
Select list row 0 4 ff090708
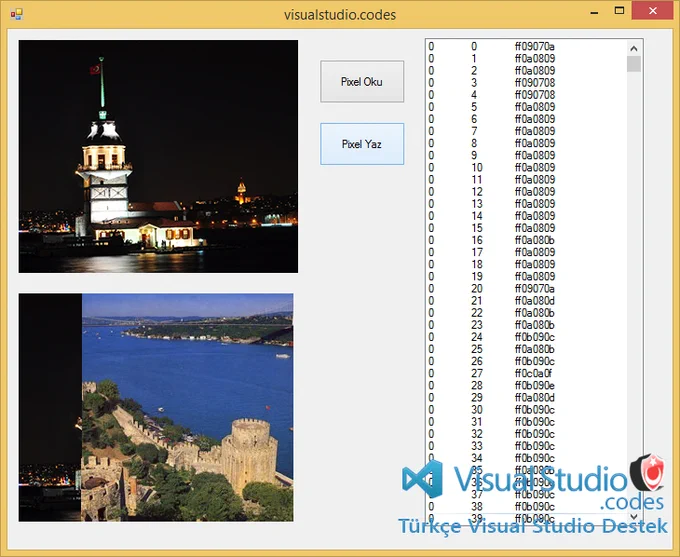526,95
